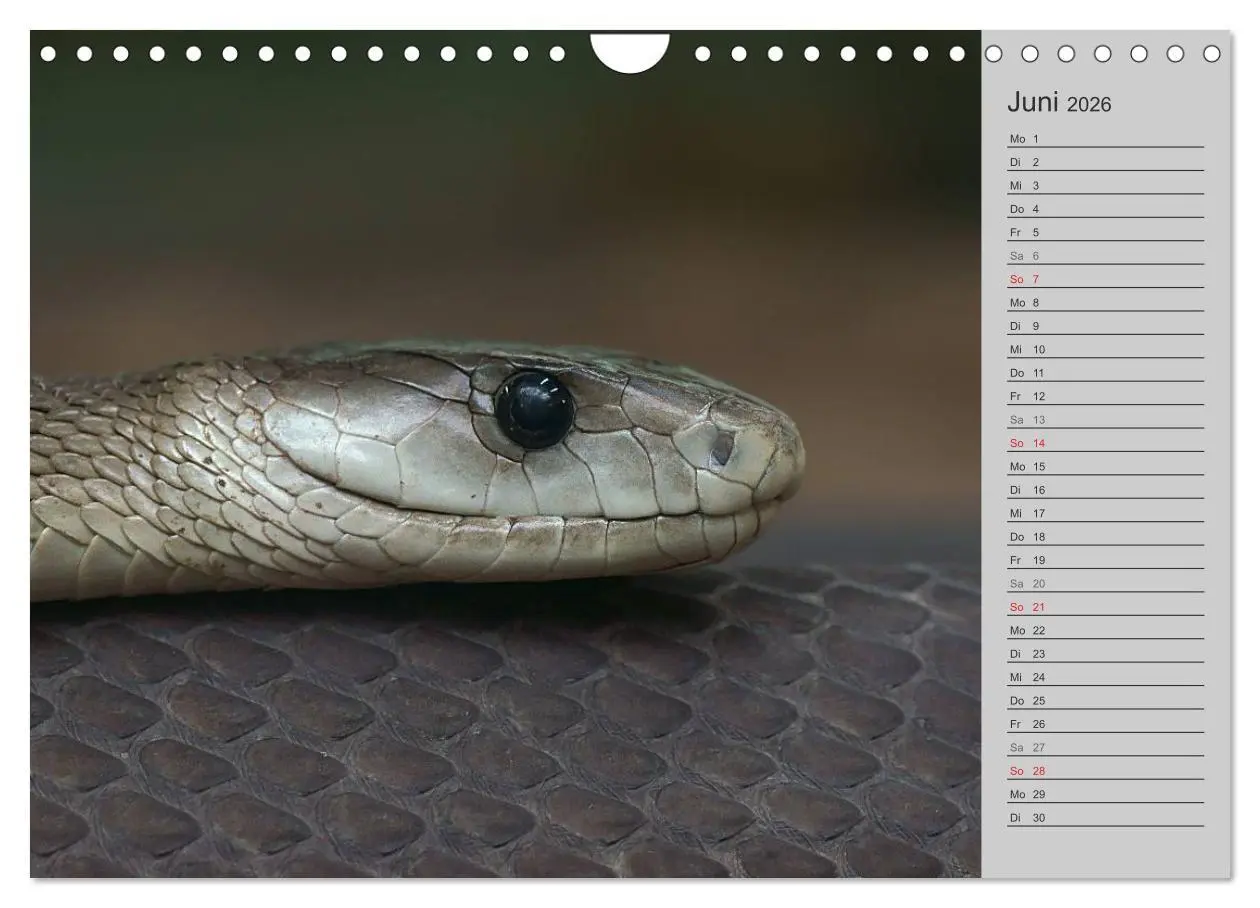
Task: Click the red So 21 Sunday row
Action: 1105,607
